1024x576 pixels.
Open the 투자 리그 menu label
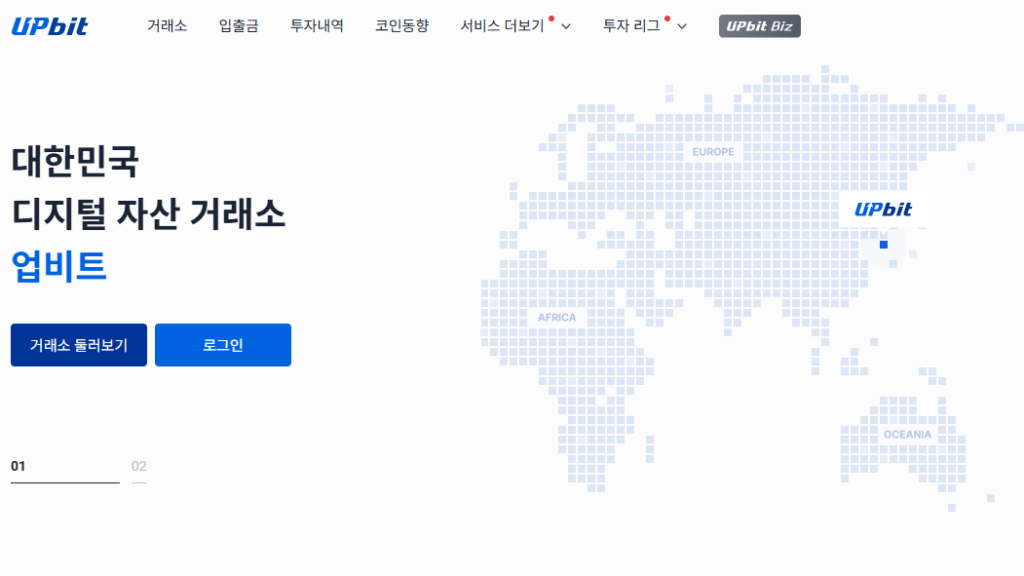(631, 26)
